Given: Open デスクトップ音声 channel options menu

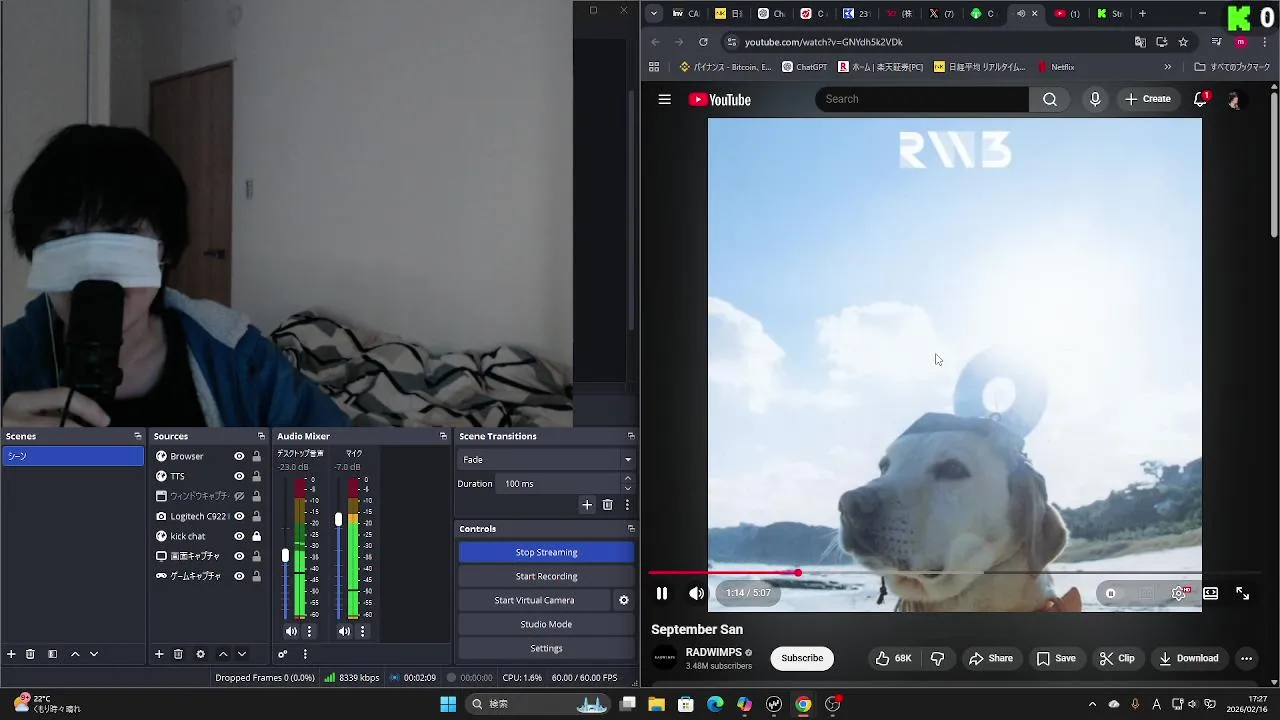Looking at the screenshot, I should tap(309, 631).
